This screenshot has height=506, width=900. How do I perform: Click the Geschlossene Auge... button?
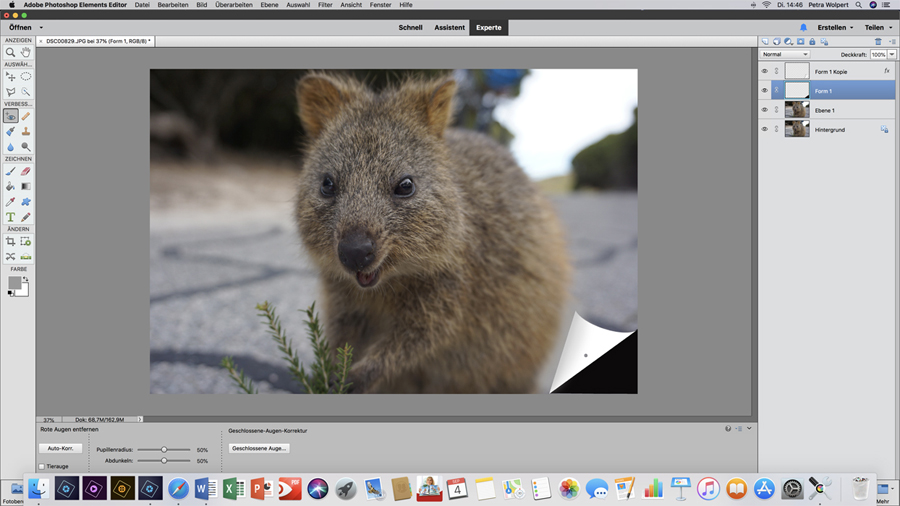(x=259, y=448)
